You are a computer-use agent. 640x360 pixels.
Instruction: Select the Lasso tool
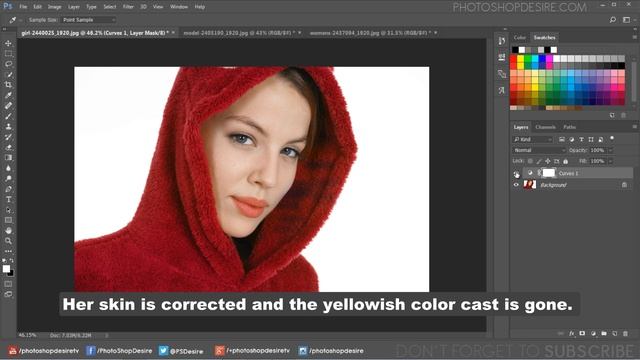pos(8,64)
